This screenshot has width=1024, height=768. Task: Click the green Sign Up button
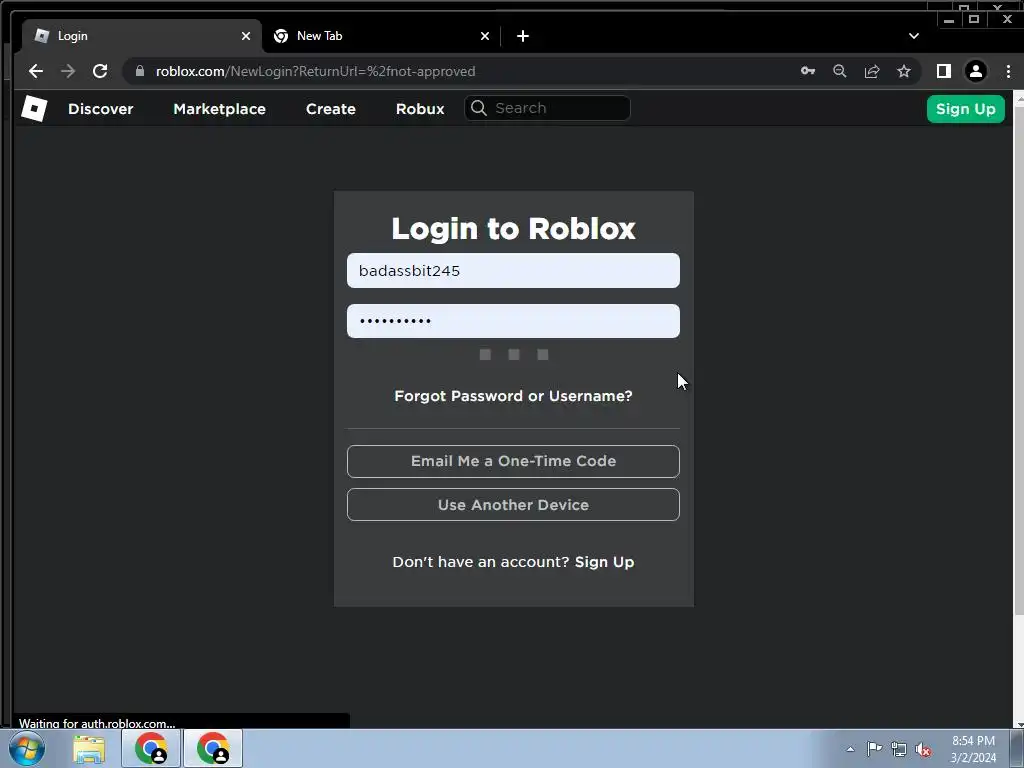[965, 109]
